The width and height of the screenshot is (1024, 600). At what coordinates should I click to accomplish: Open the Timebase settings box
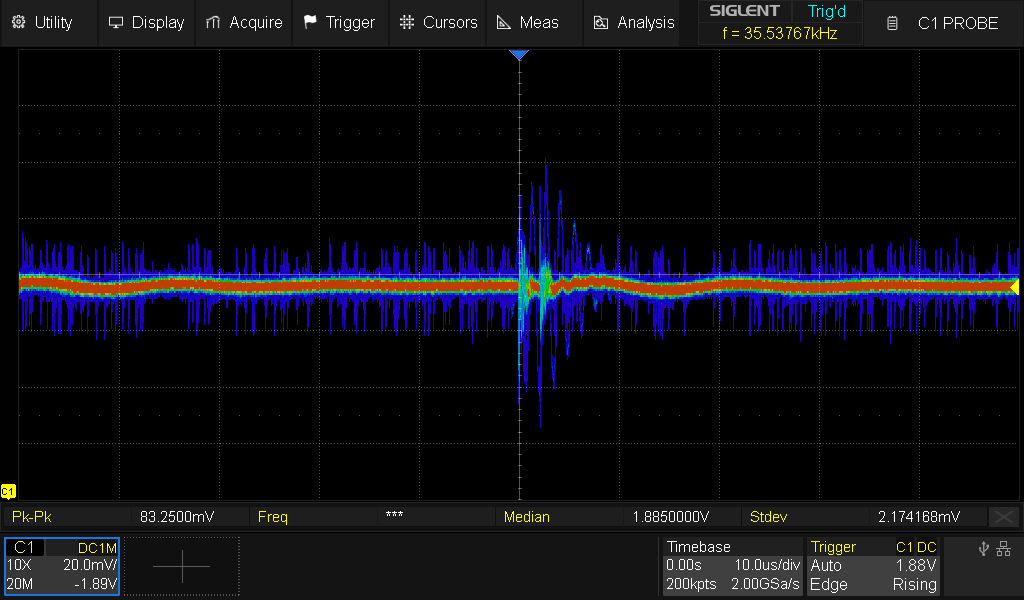pyautogui.click(x=732, y=566)
